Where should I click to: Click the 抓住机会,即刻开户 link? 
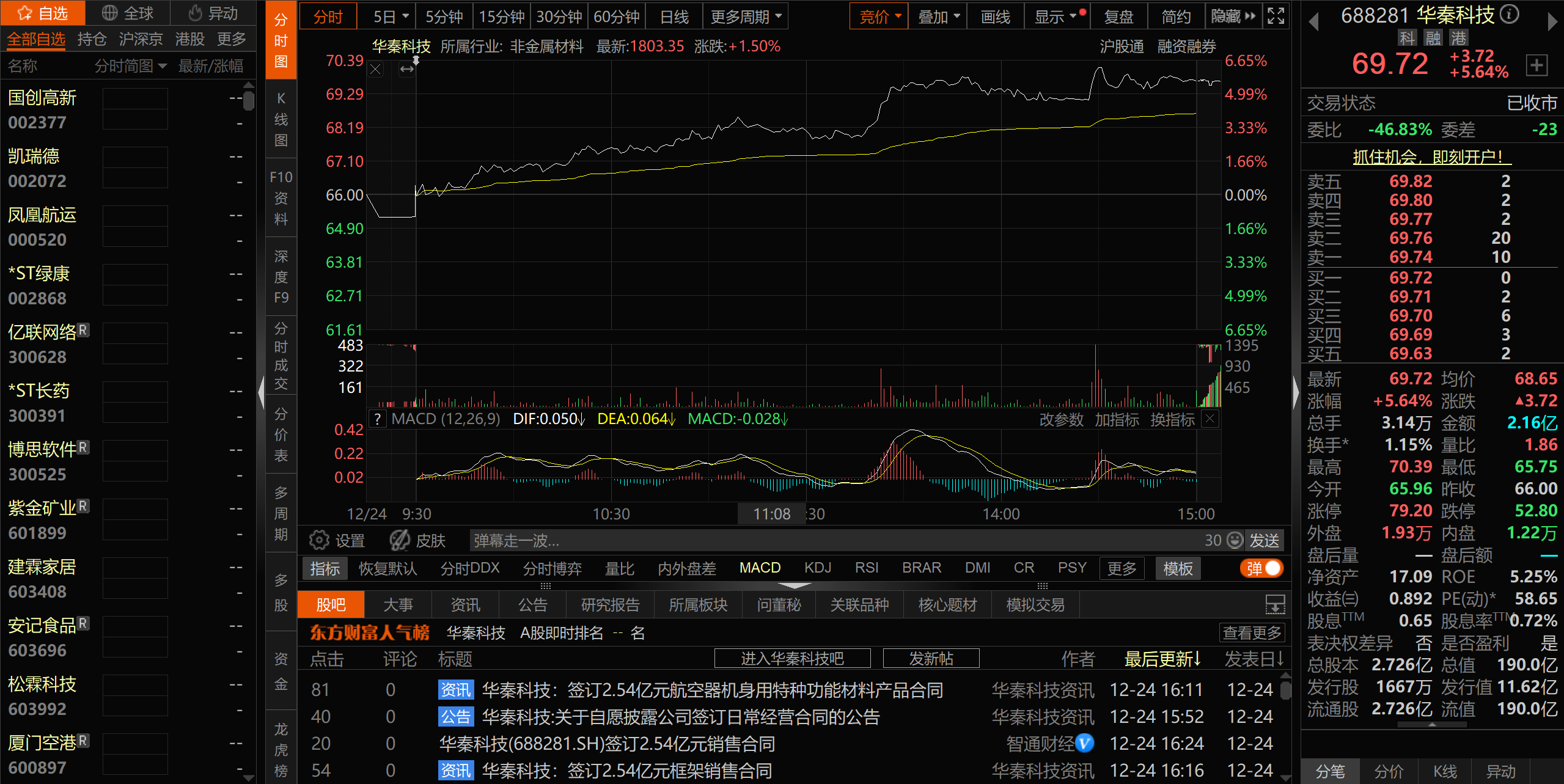pos(1431,158)
